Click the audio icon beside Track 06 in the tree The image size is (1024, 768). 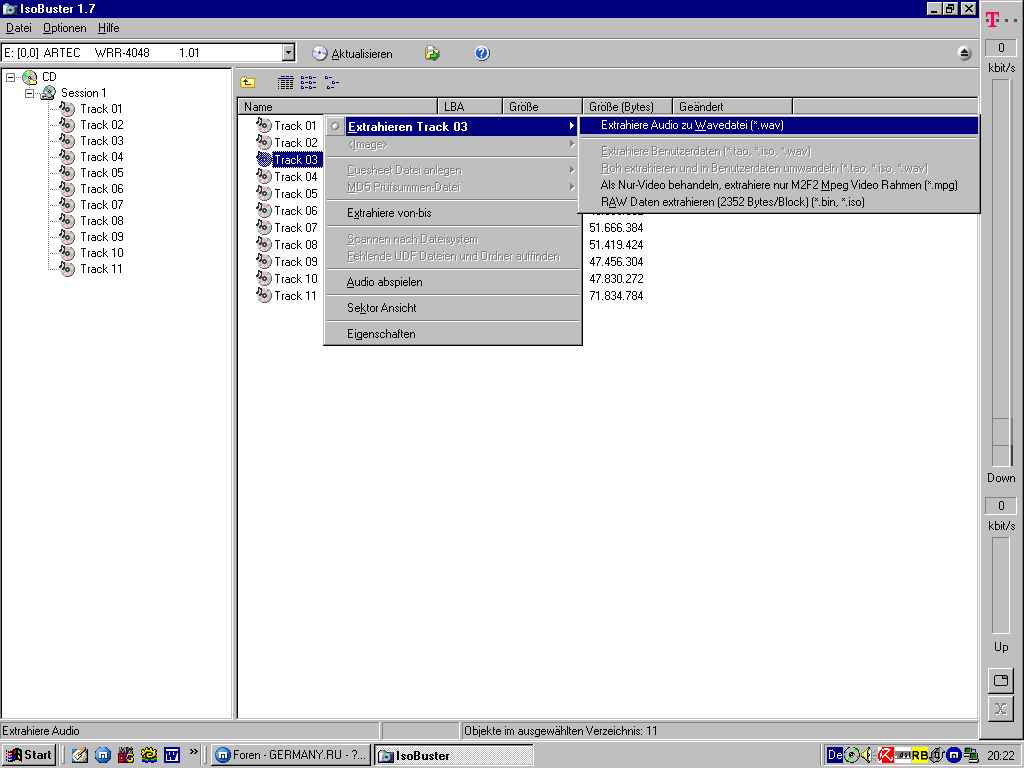[67, 189]
